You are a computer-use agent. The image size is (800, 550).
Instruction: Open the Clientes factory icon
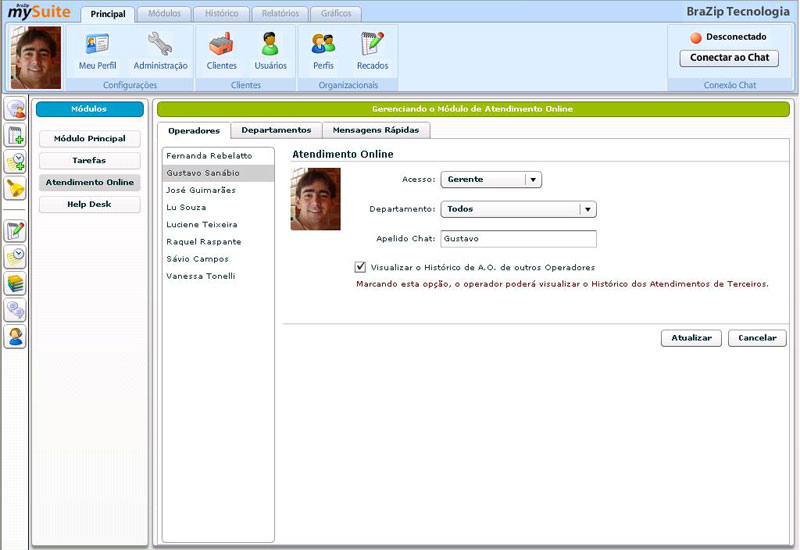tap(221, 50)
